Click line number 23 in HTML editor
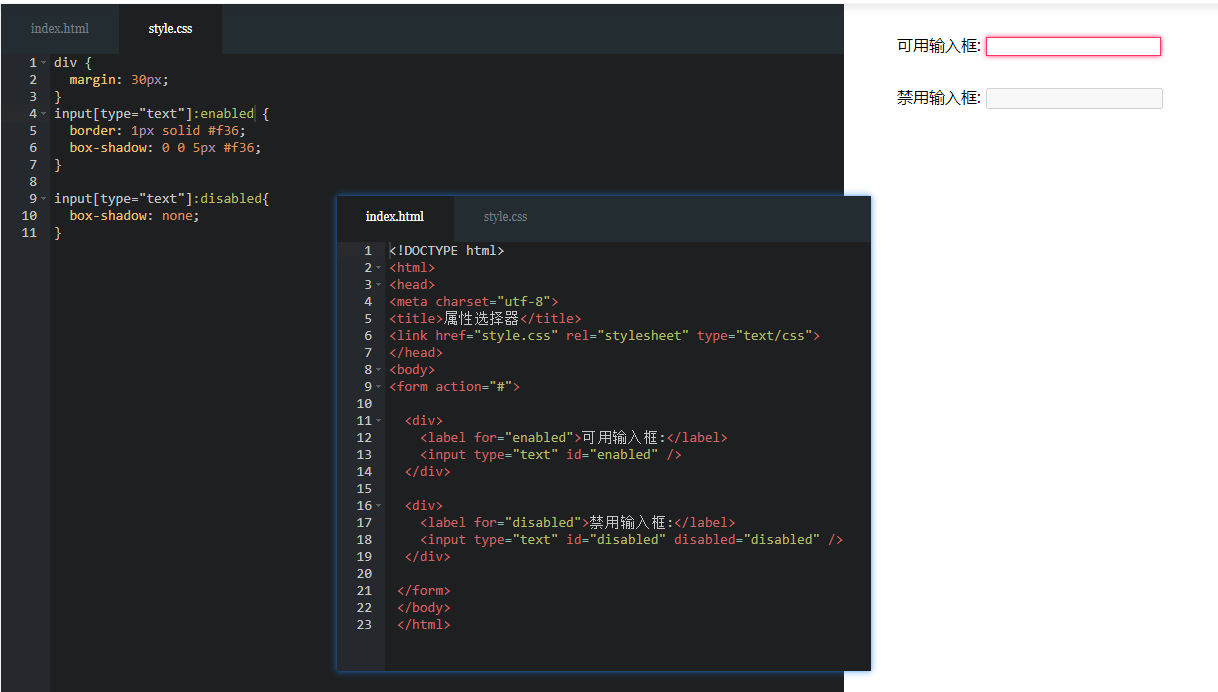This screenshot has width=1218, height=692. coord(364,625)
